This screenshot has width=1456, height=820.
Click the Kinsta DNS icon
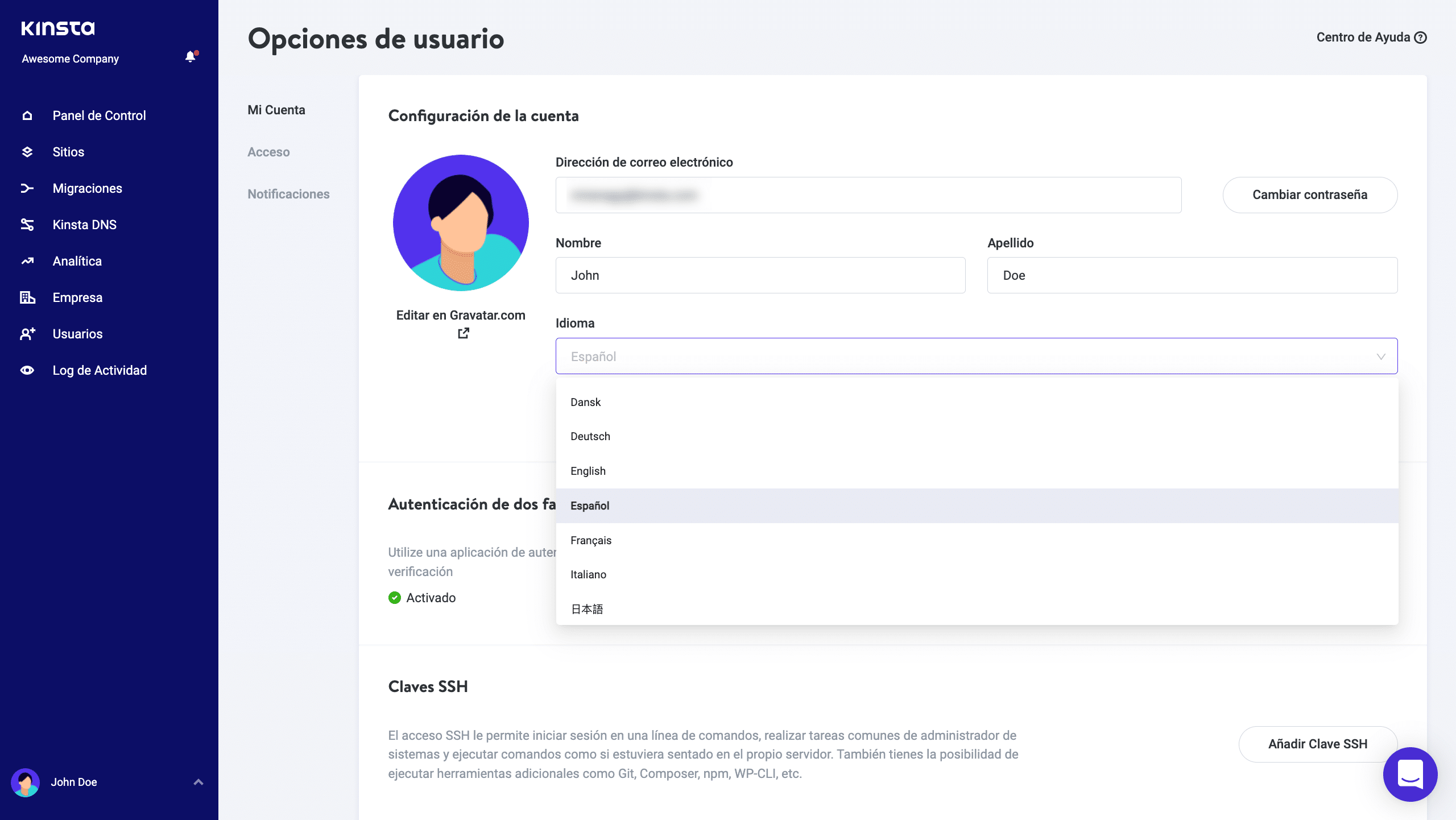point(27,225)
